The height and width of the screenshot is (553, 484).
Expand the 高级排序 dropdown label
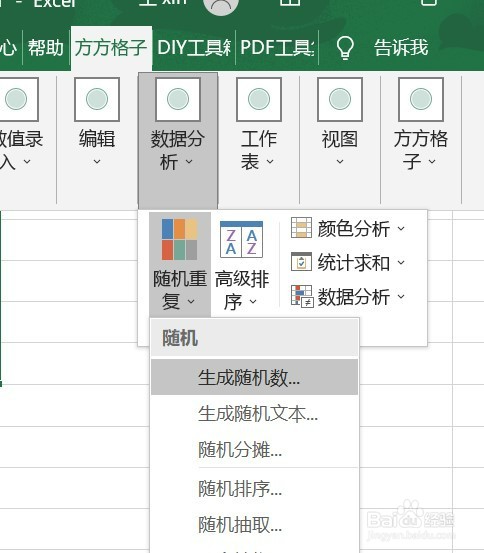click(242, 290)
